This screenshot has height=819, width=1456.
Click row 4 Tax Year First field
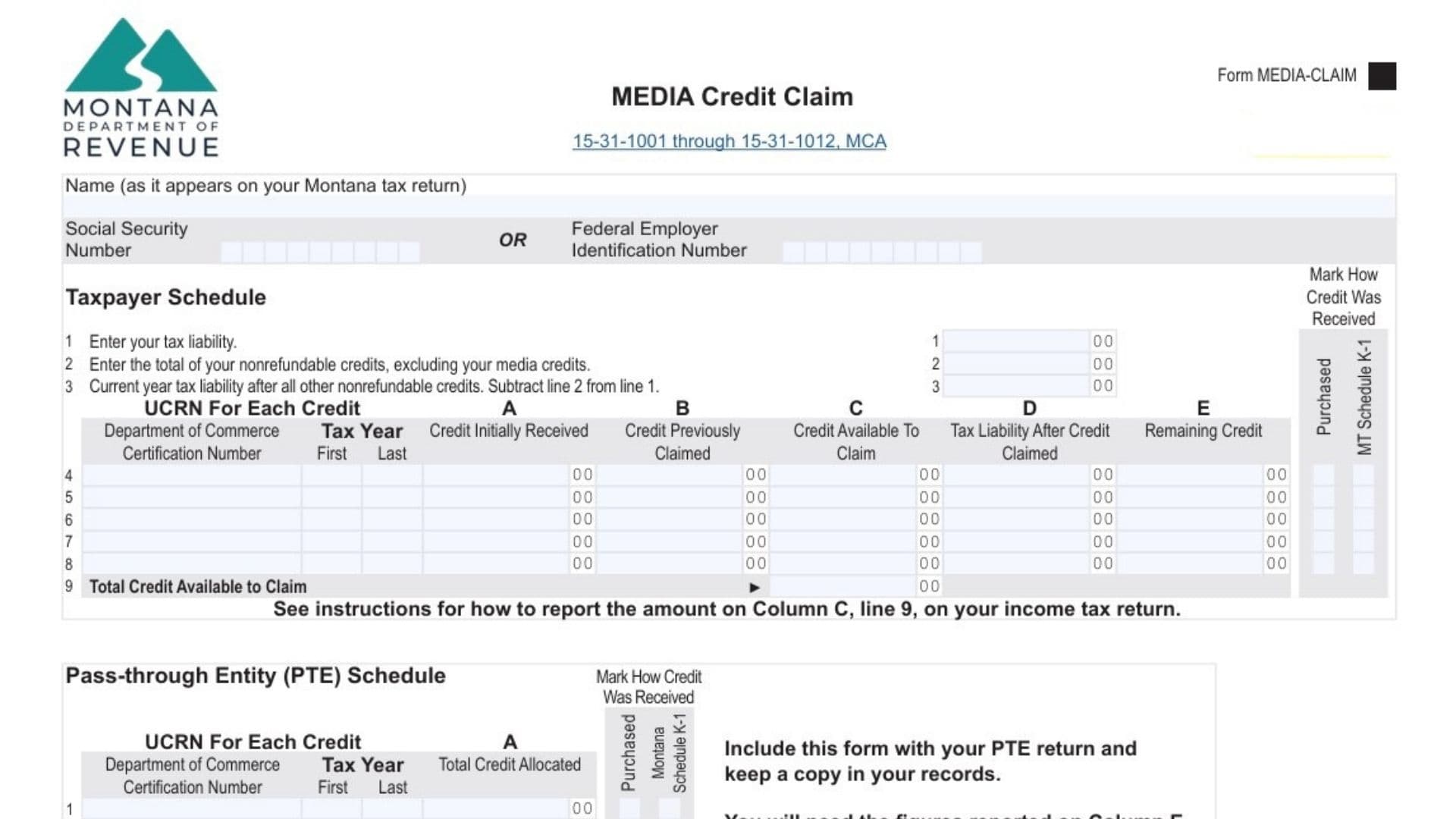[331, 475]
